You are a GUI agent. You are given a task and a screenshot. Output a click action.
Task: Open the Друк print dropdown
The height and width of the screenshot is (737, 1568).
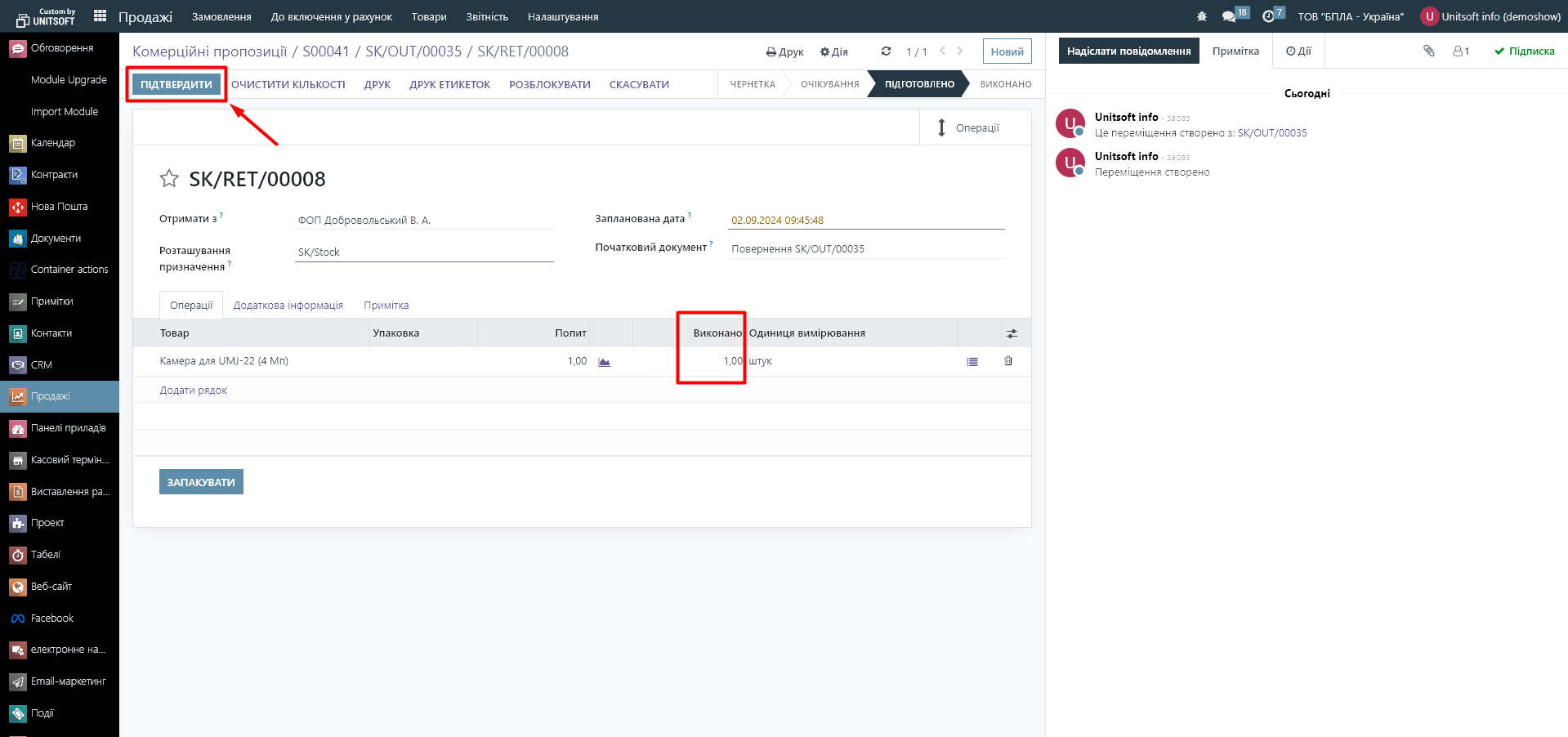(x=784, y=51)
